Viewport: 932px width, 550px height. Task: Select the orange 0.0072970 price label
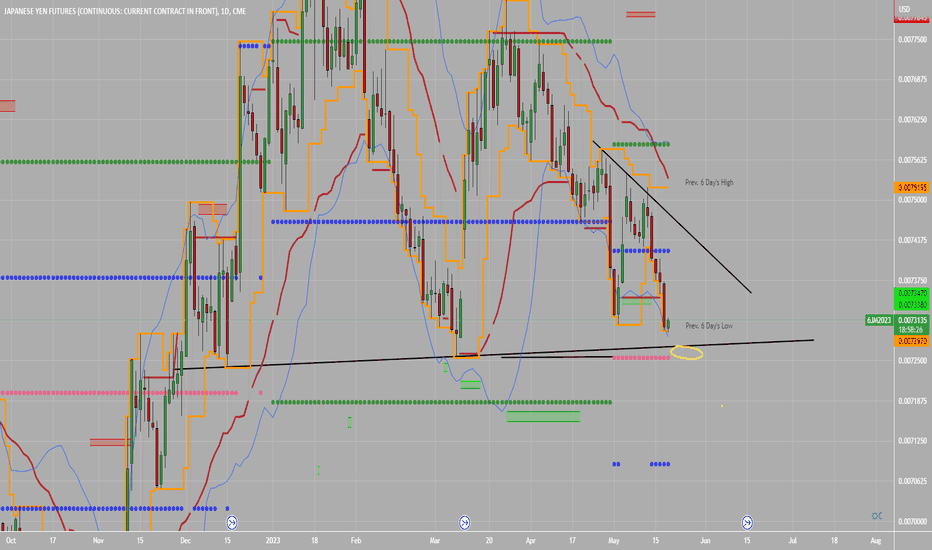coord(912,341)
